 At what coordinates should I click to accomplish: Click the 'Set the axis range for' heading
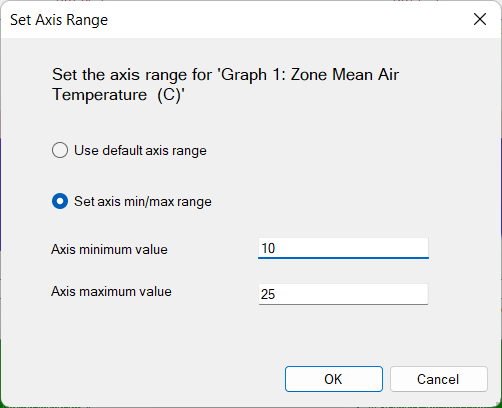click(x=132, y=74)
